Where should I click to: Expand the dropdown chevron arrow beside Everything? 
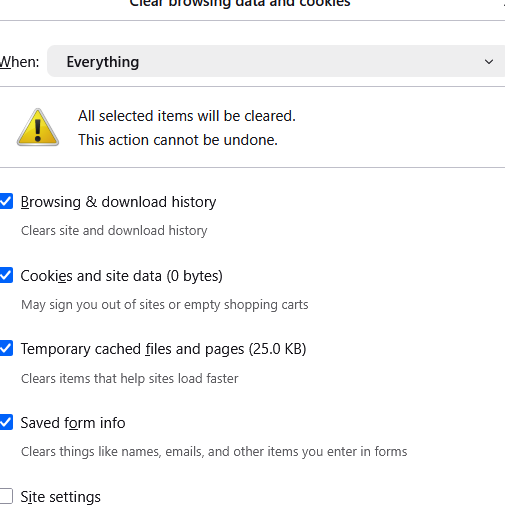point(489,62)
